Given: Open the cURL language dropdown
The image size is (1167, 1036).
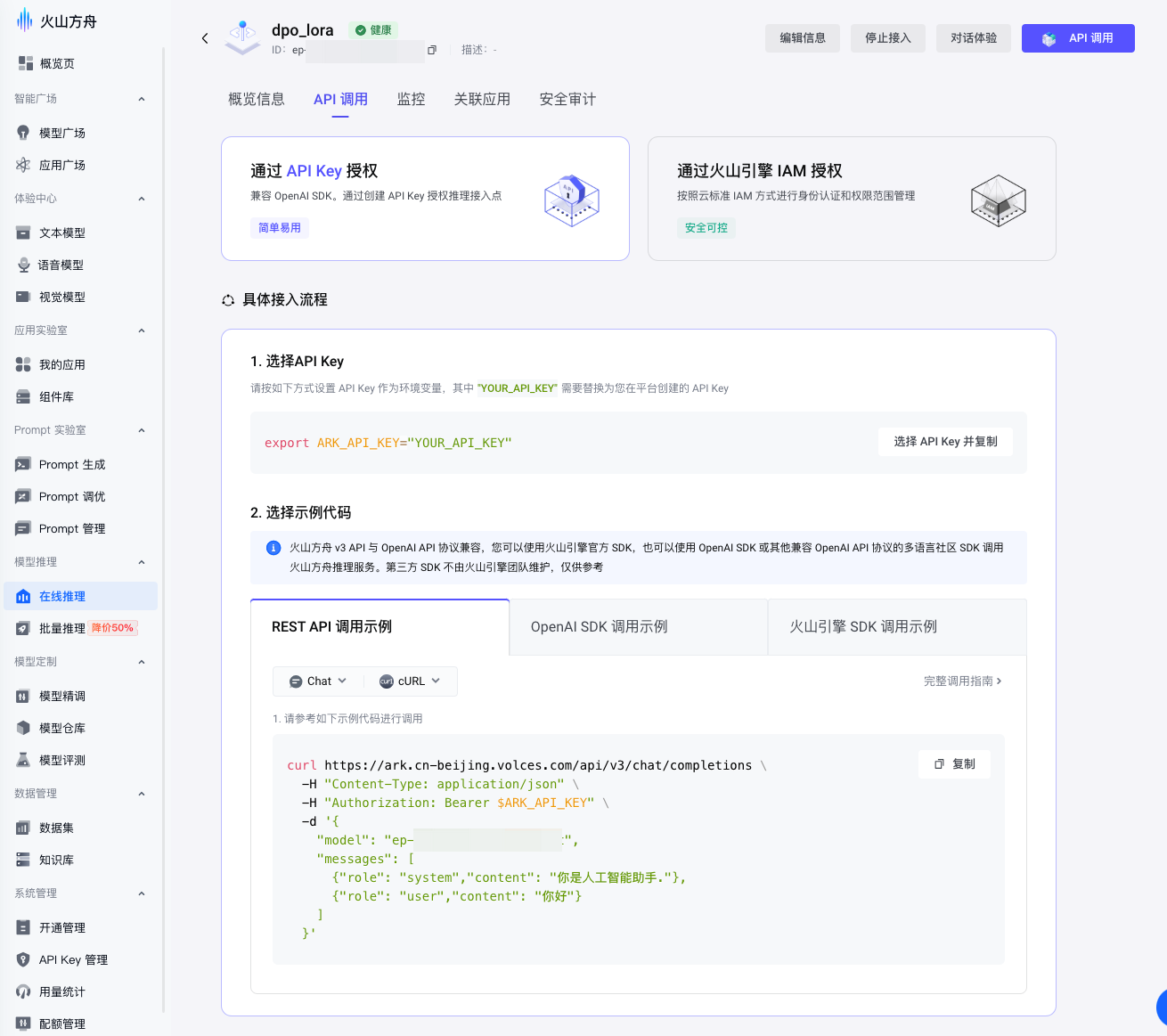Looking at the screenshot, I should (410, 681).
